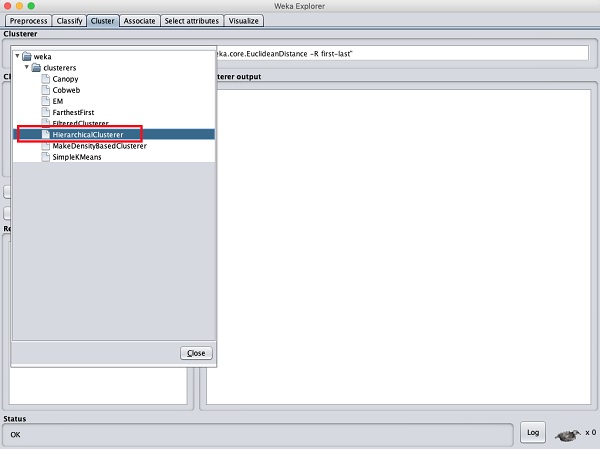Click inside the clusterer output area

399,247
